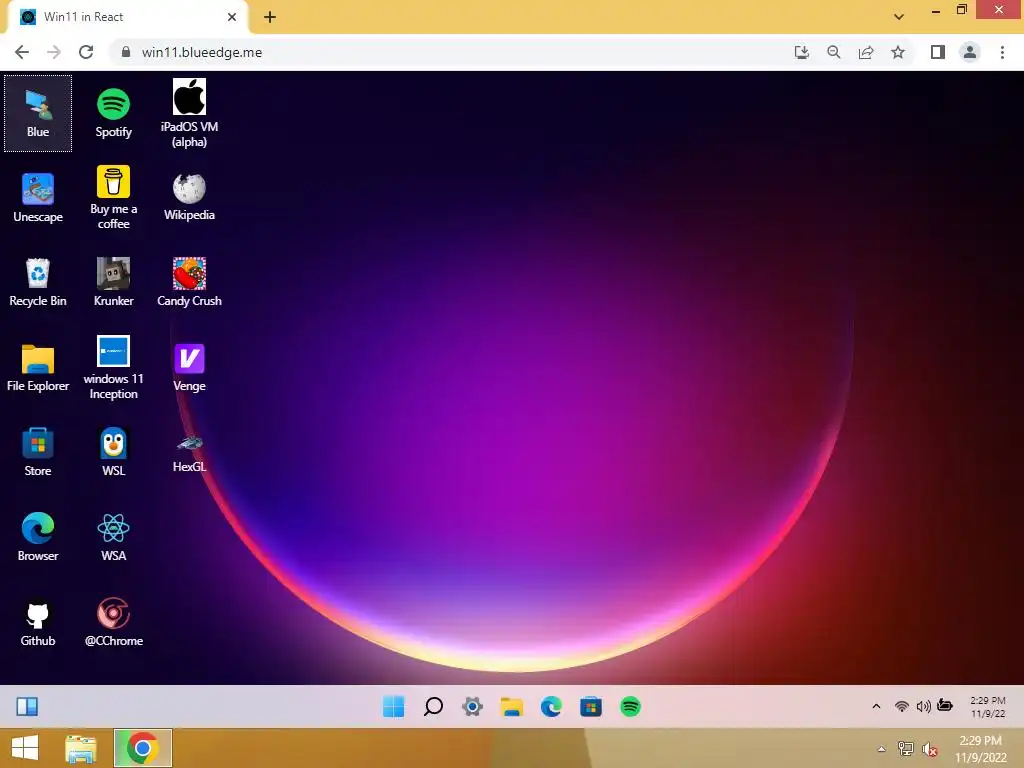
Task: Open host Windows Start button
Action: pos(25,748)
